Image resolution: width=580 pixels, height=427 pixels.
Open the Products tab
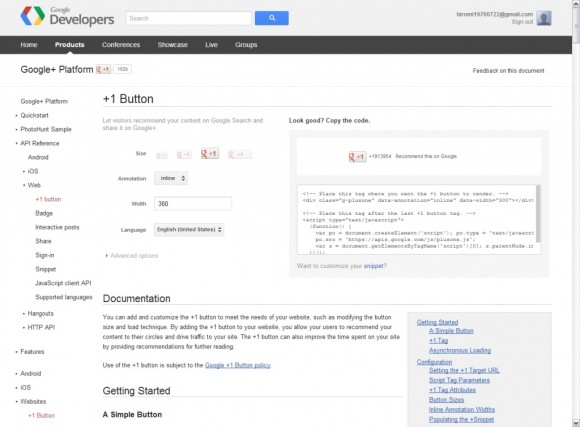(x=70, y=45)
